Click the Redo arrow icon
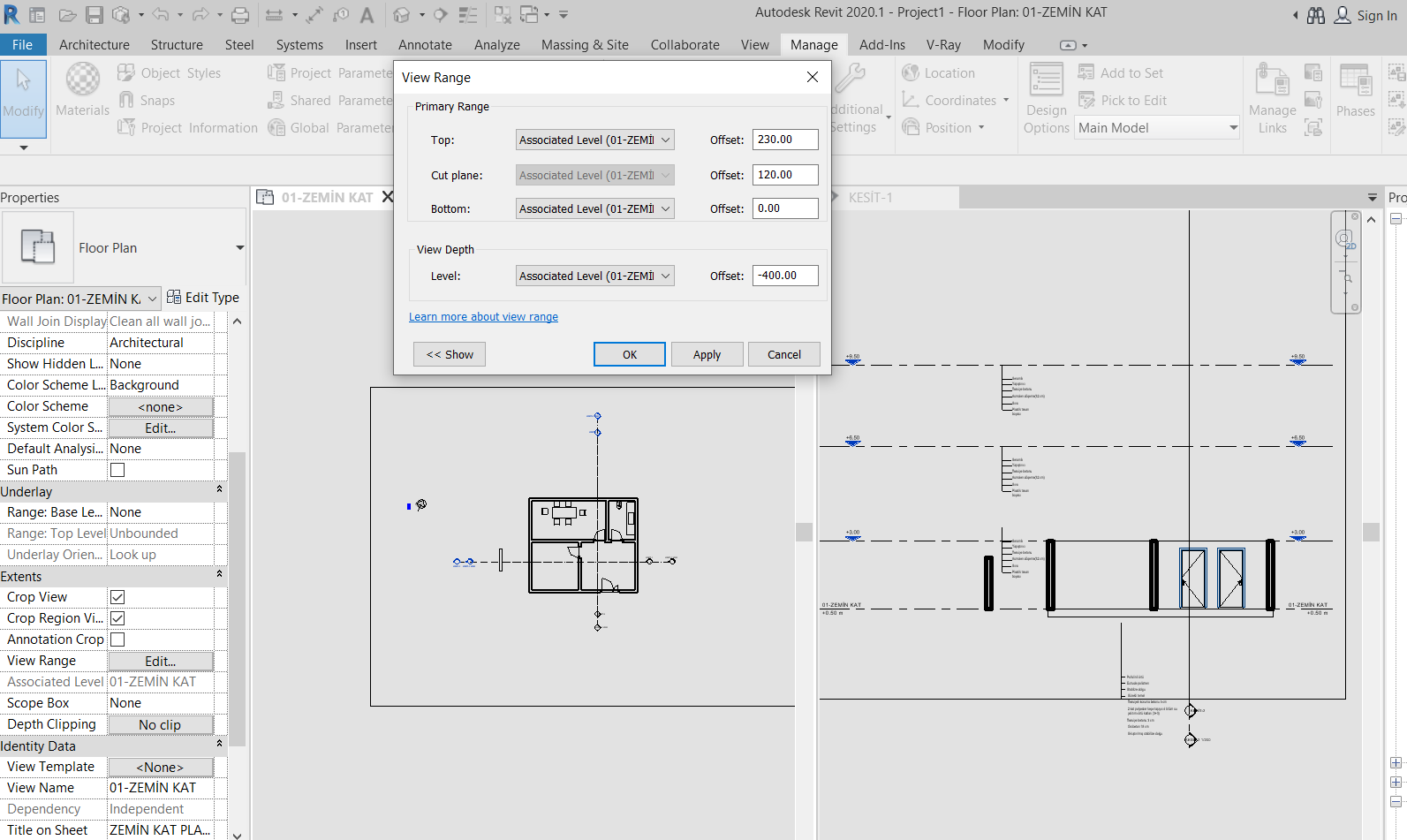This screenshot has width=1407, height=840. (200, 15)
